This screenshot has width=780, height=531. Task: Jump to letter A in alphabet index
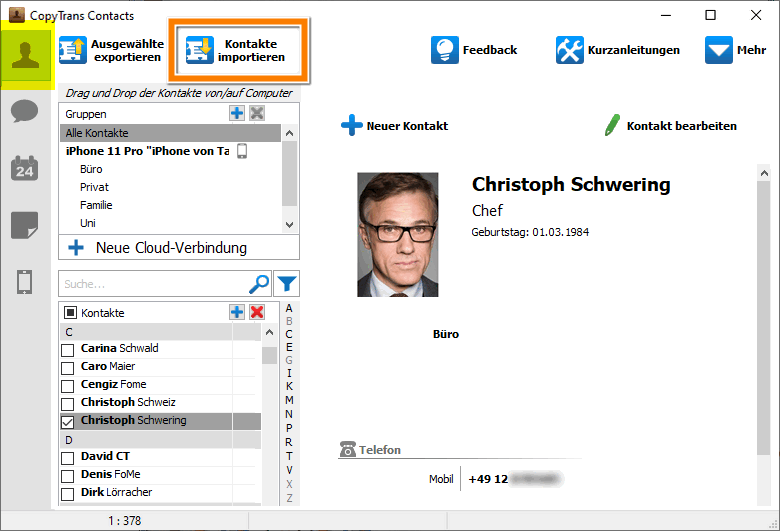(289, 308)
